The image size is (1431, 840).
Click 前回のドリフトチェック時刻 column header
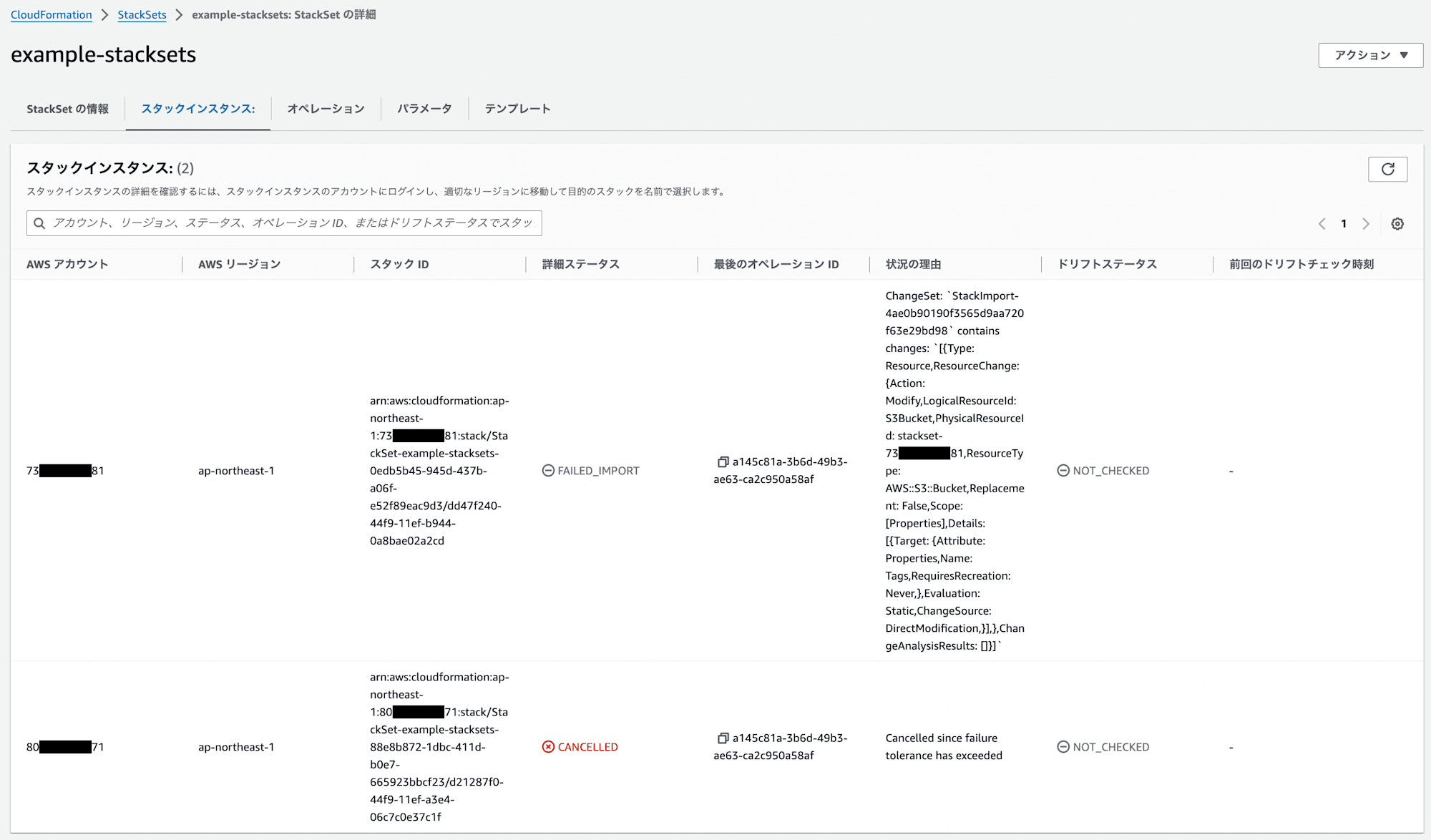(x=1301, y=265)
